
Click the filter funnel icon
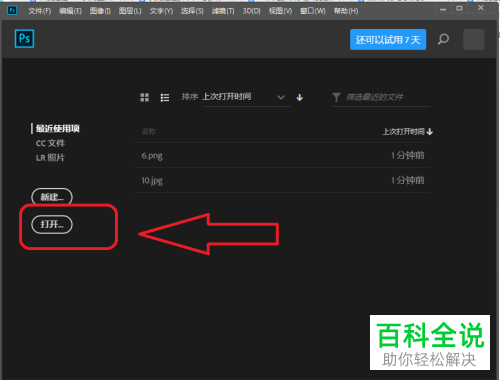336,97
